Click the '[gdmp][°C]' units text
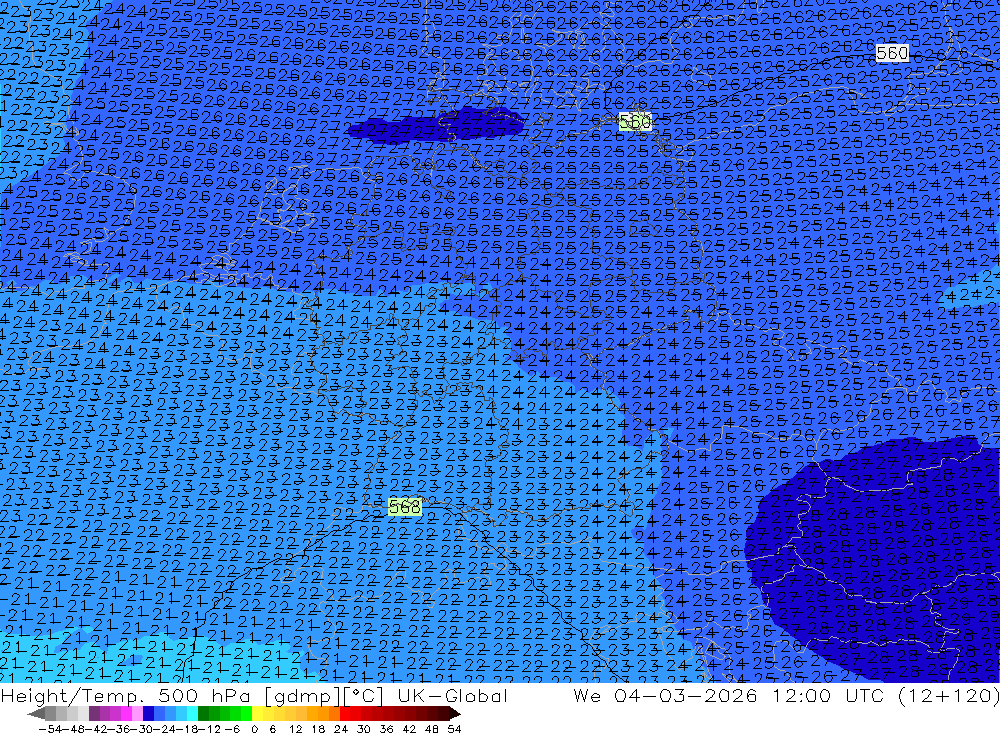This screenshot has width=1000, height=733. coord(323,695)
